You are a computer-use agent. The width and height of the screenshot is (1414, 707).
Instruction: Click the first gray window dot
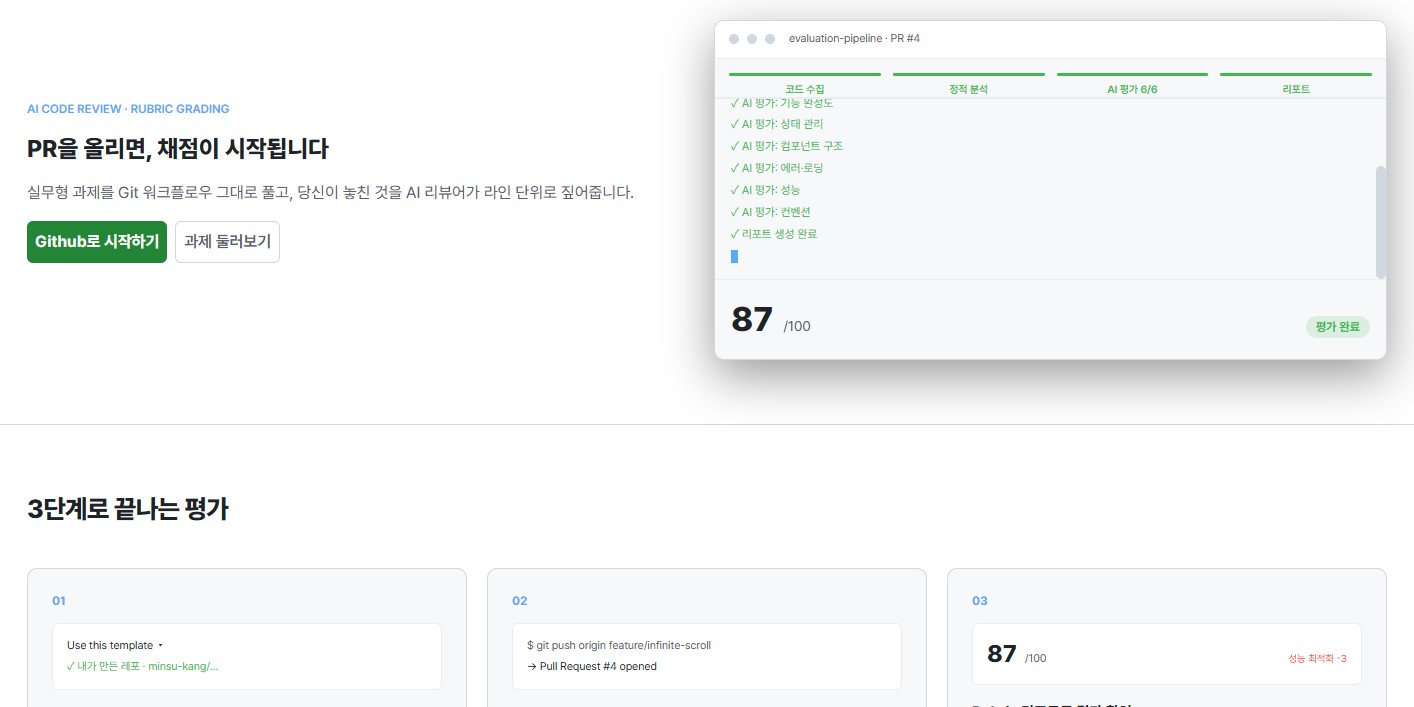point(734,39)
